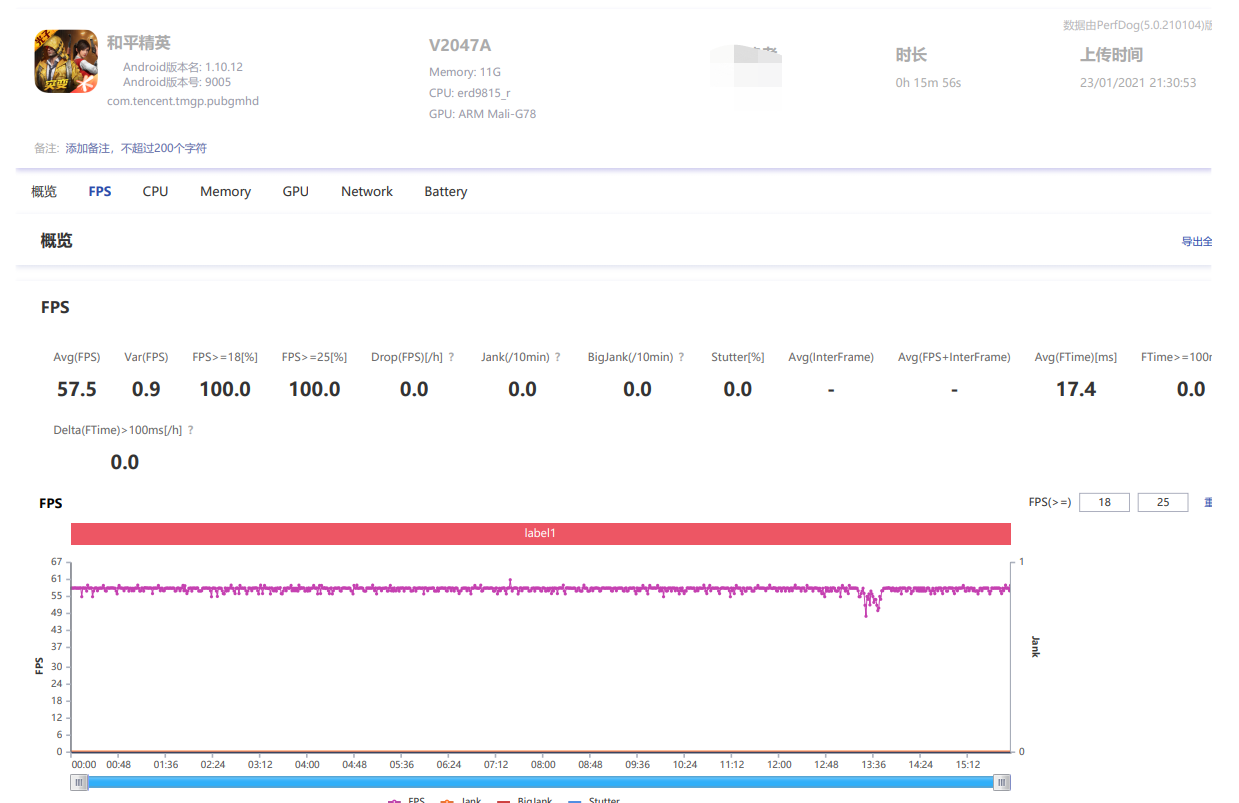Click the help icon next to Drop(FPS)[/h]
1239x803 pixels.
coord(452,357)
